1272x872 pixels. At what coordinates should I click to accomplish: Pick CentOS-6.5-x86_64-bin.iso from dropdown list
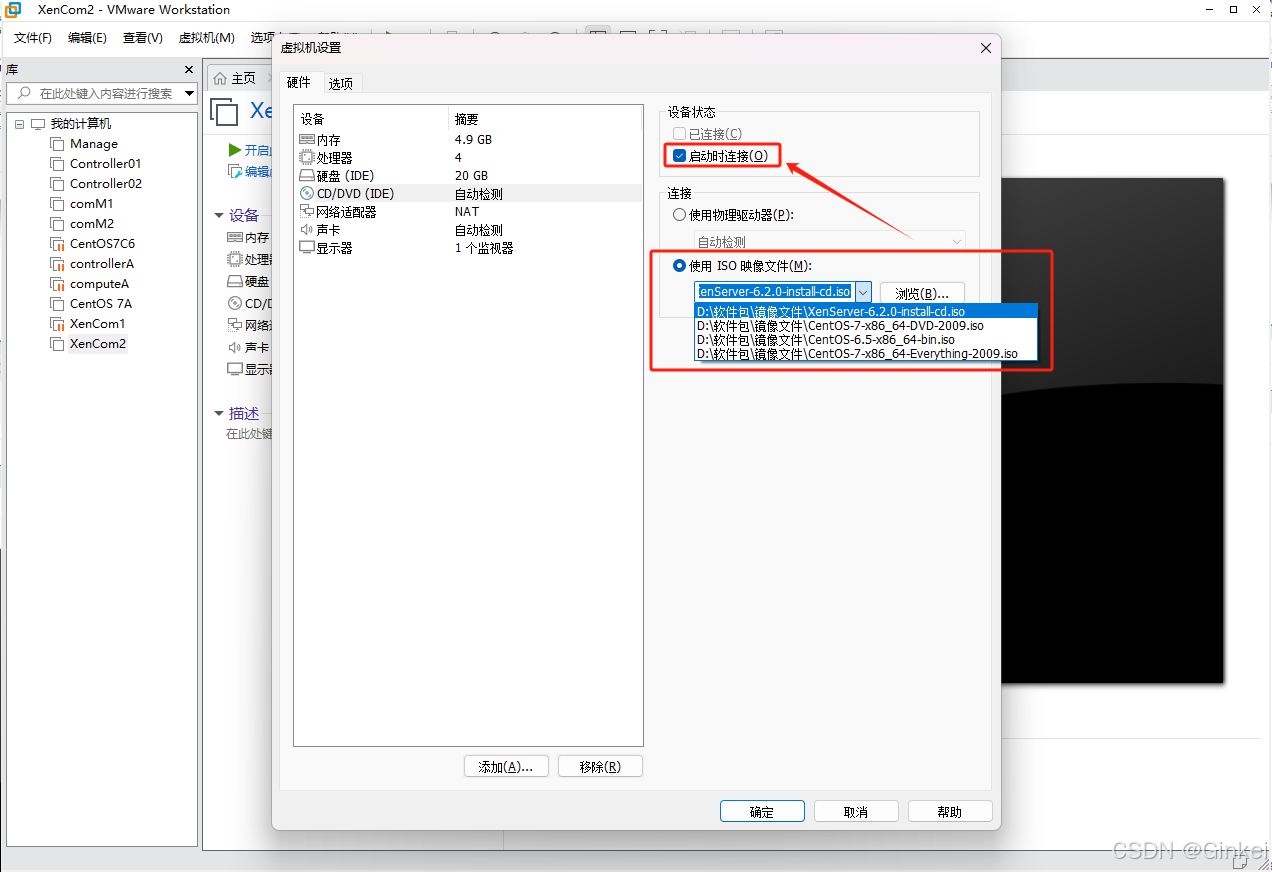[866, 339]
